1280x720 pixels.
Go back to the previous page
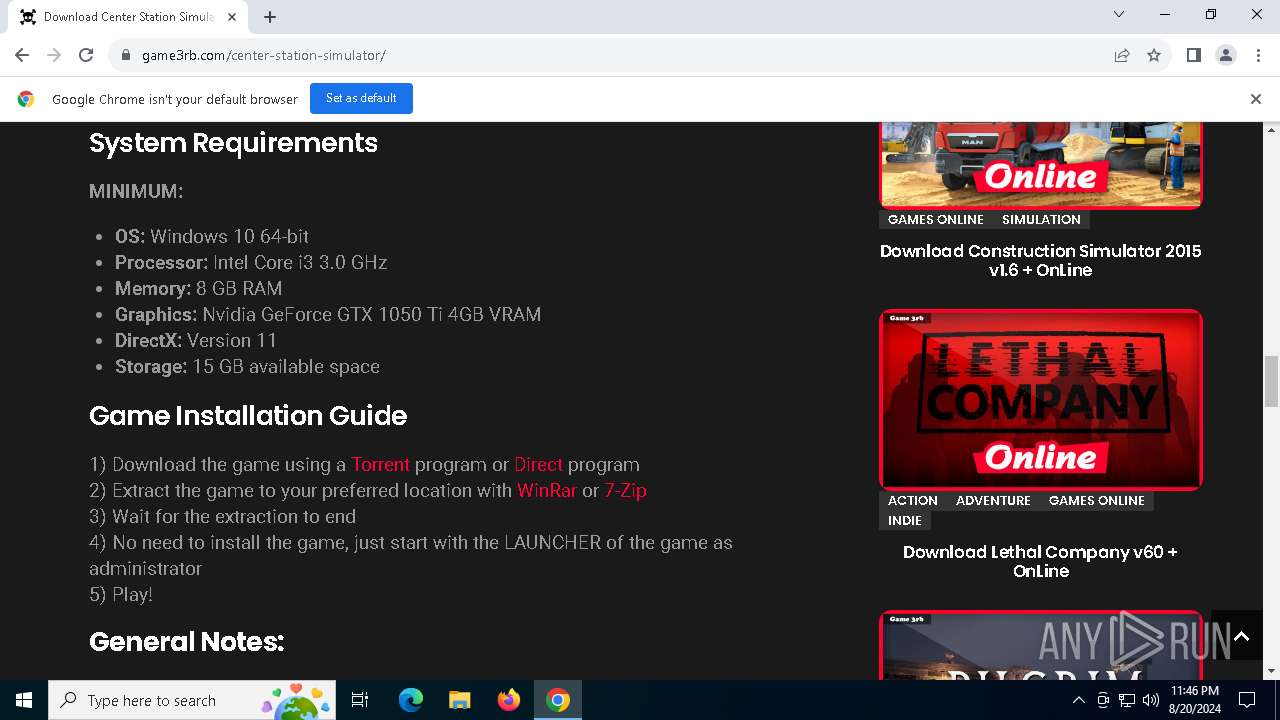pyautogui.click(x=22, y=55)
